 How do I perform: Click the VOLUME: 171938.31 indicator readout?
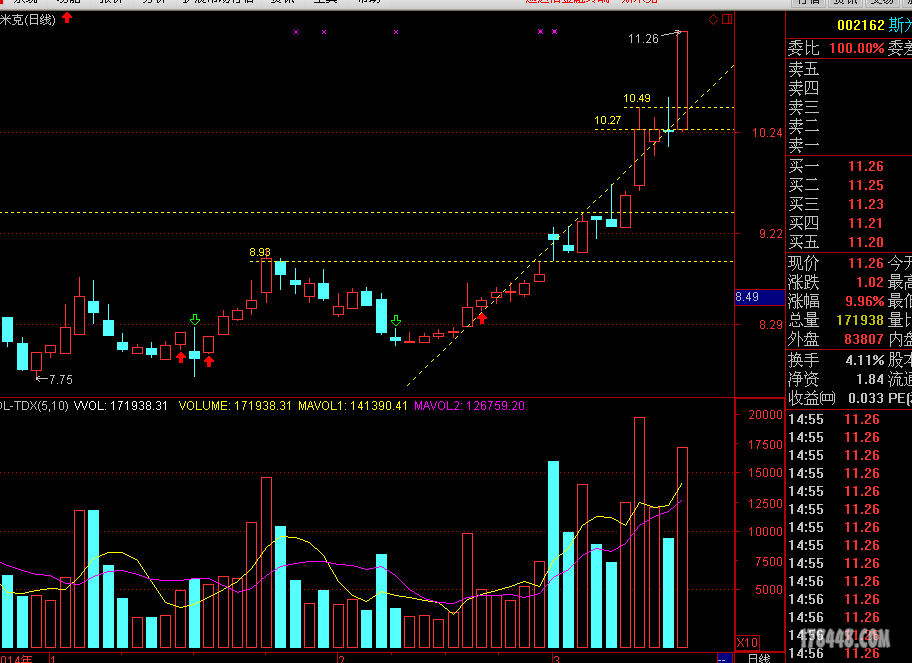[235, 406]
